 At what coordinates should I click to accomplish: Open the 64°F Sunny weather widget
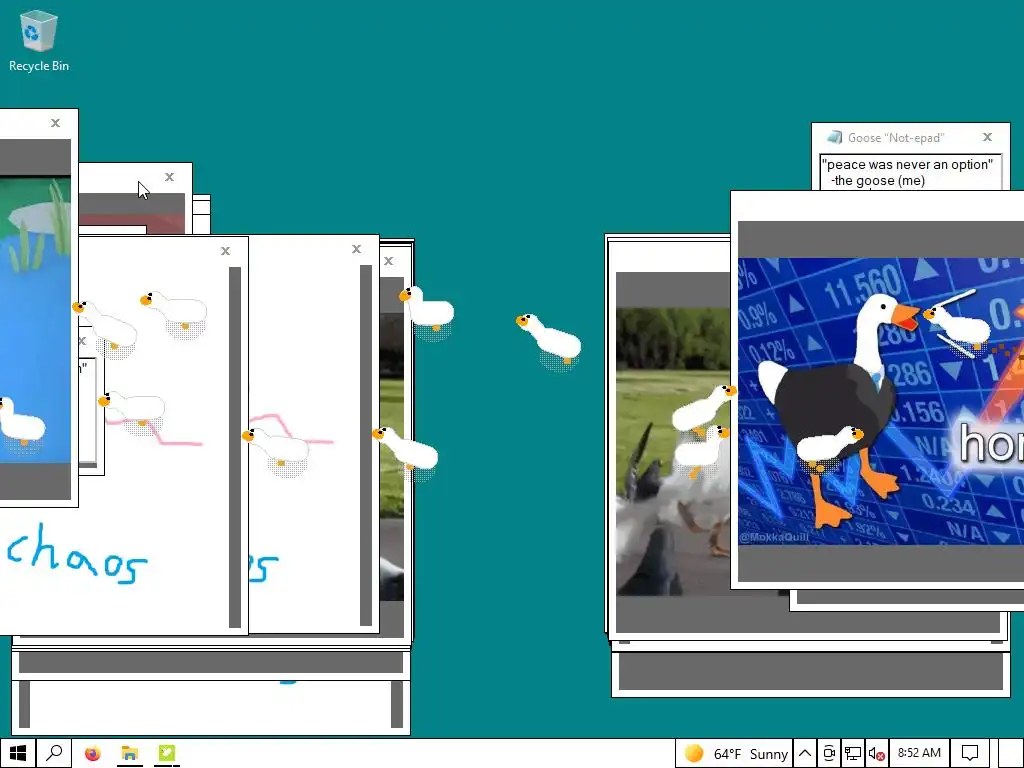pos(733,754)
